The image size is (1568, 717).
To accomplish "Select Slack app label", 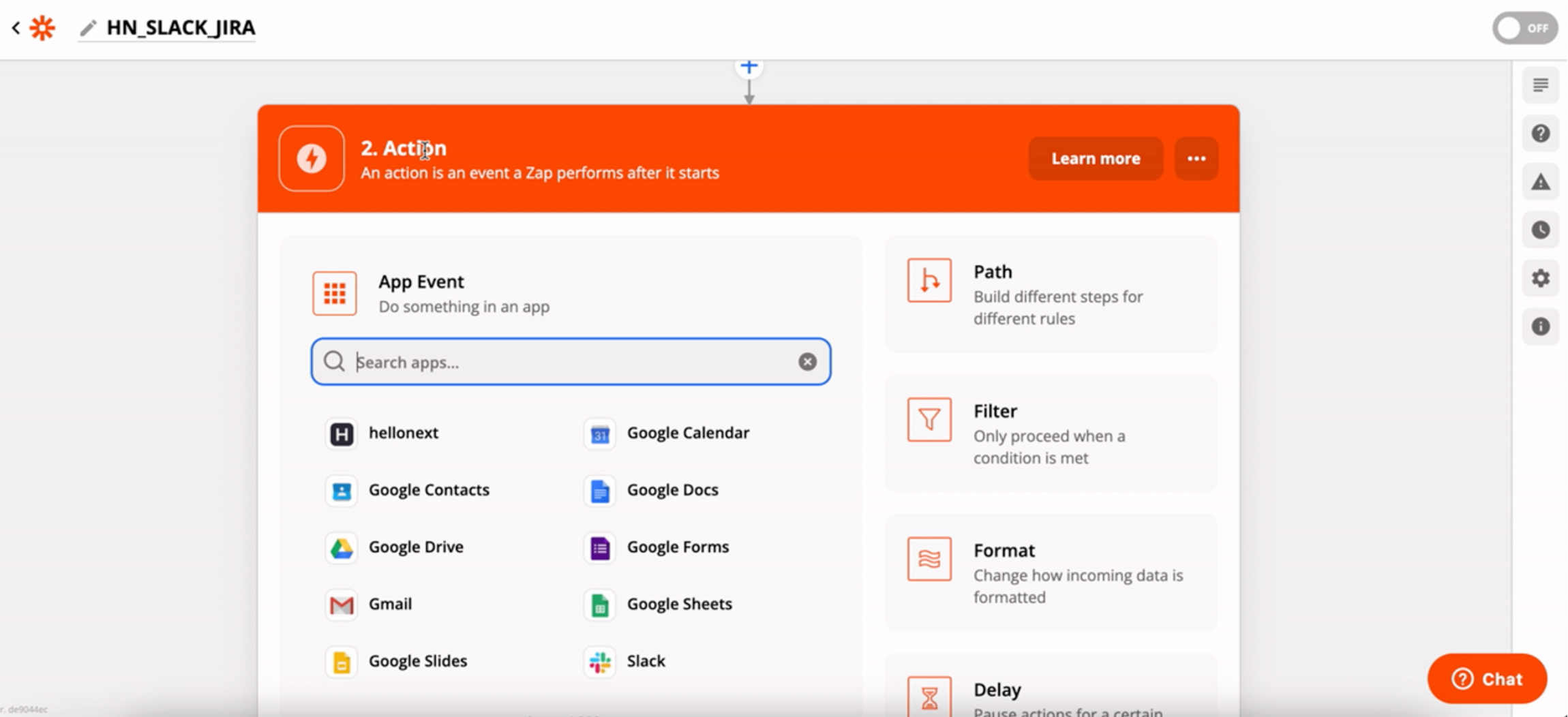I will (646, 661).
